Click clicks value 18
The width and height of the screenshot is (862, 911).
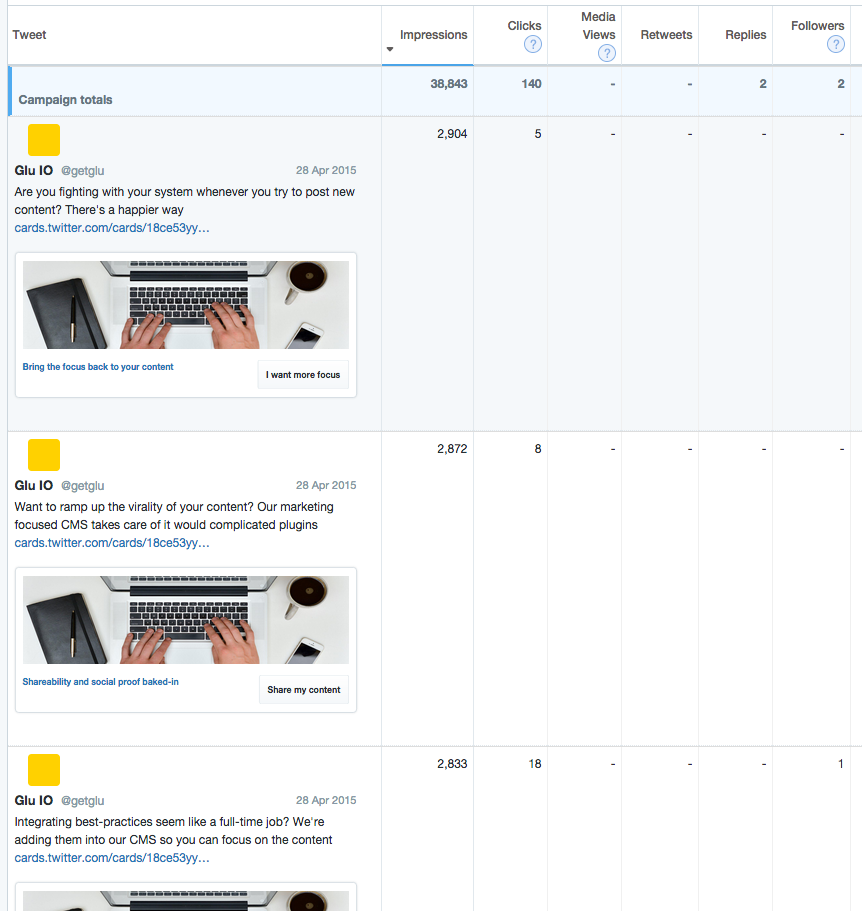[x=534, y=763]
